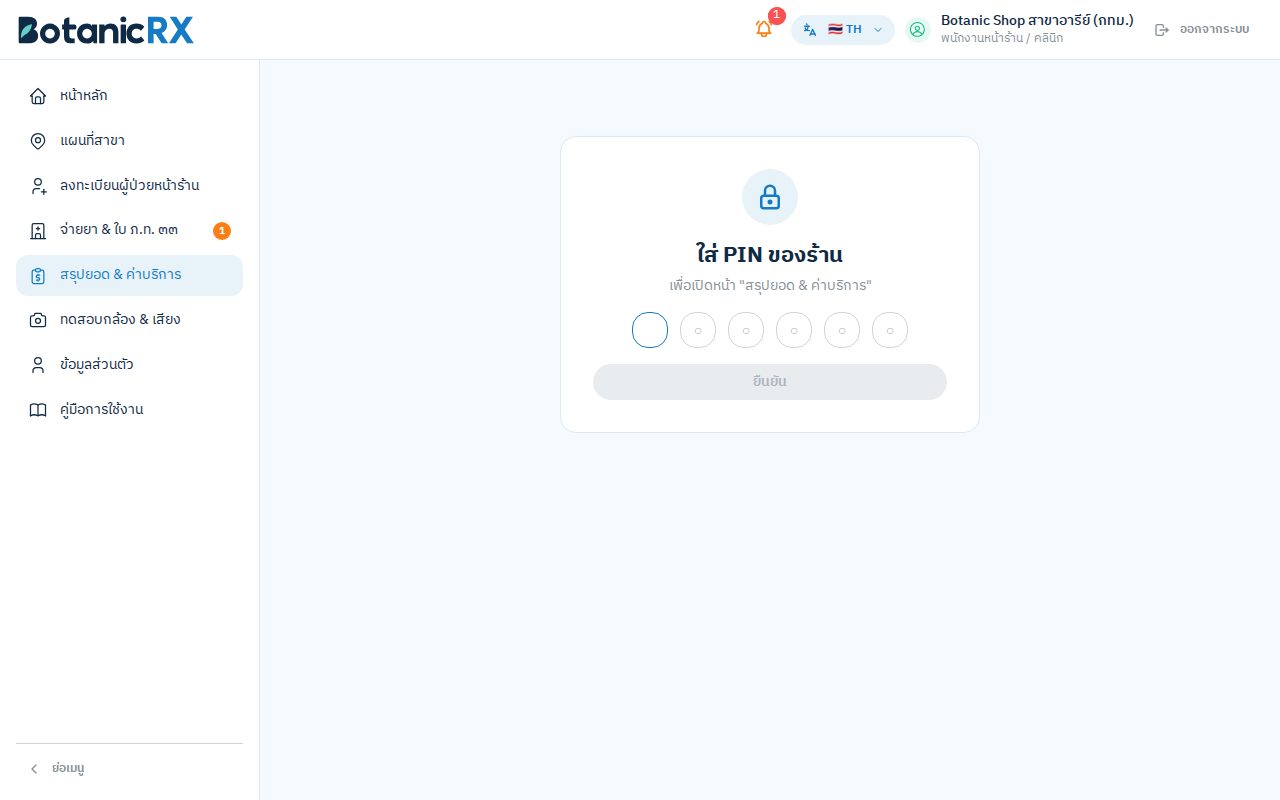Click the home icon beside หน้าหลัก
1280x800 pixels.
[x=38, y=96]
